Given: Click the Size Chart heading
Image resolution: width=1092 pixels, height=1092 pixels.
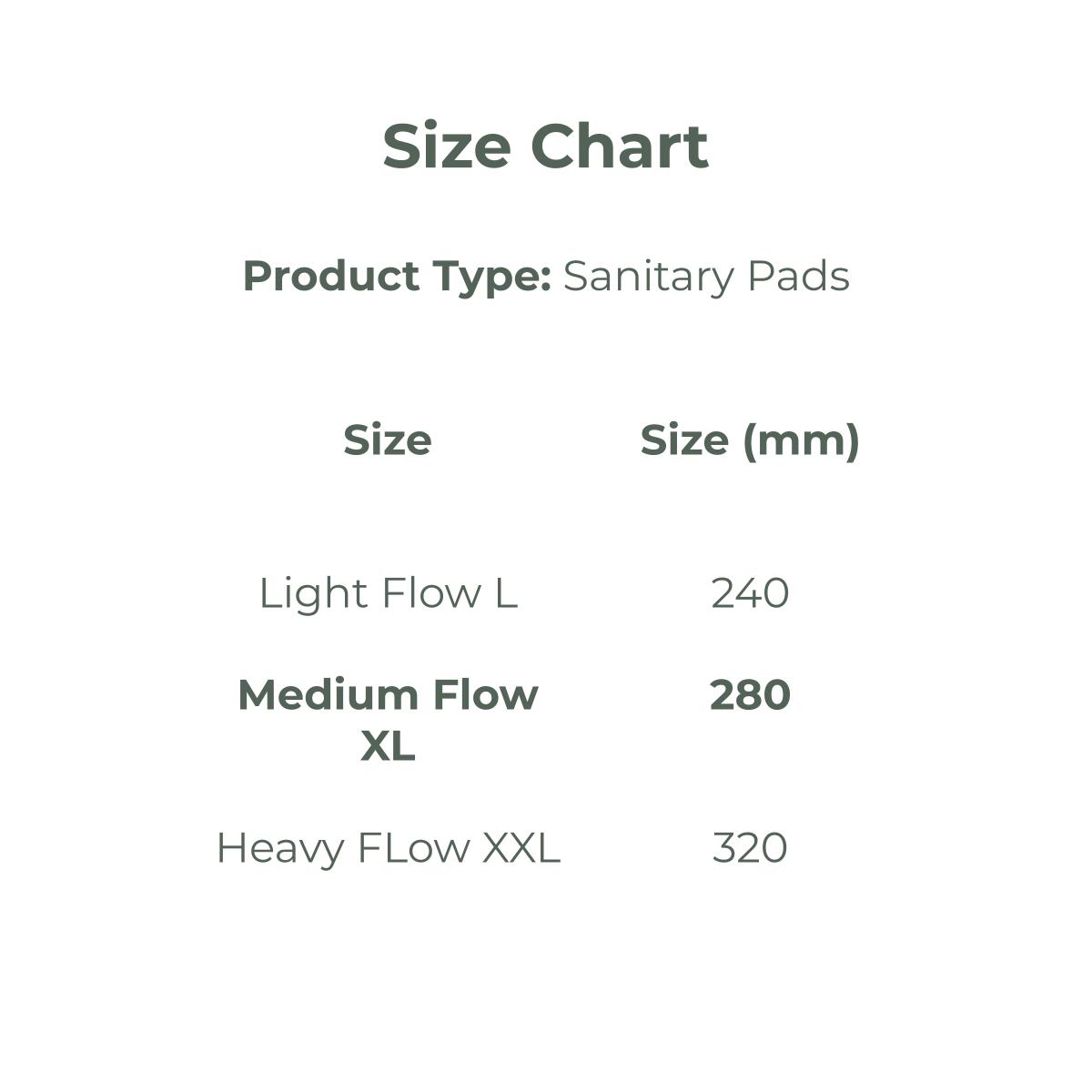Looking at the screenshot, I should pos(545,146).
